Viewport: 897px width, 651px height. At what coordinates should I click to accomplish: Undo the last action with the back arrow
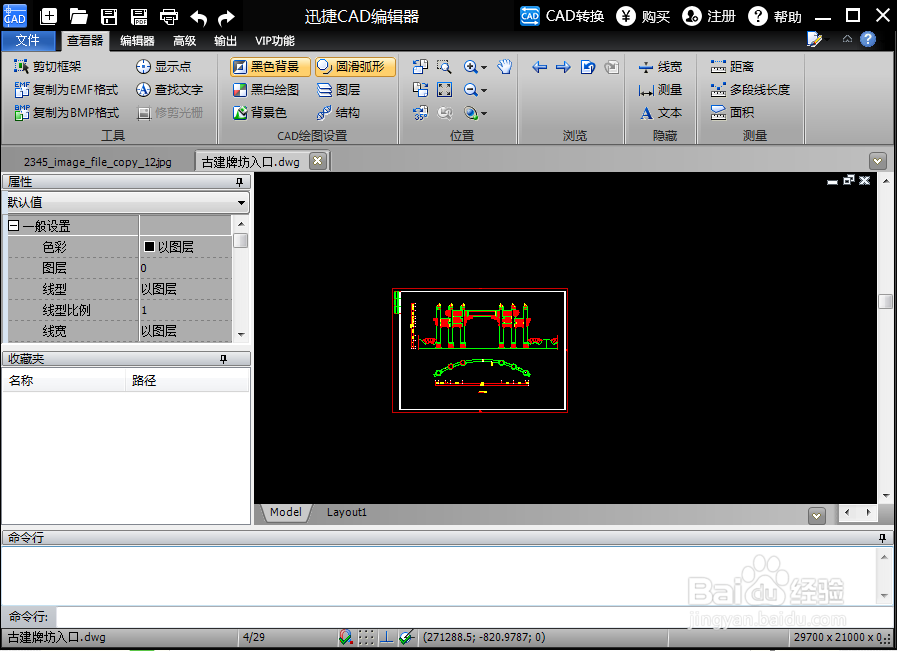click(199, 18)
